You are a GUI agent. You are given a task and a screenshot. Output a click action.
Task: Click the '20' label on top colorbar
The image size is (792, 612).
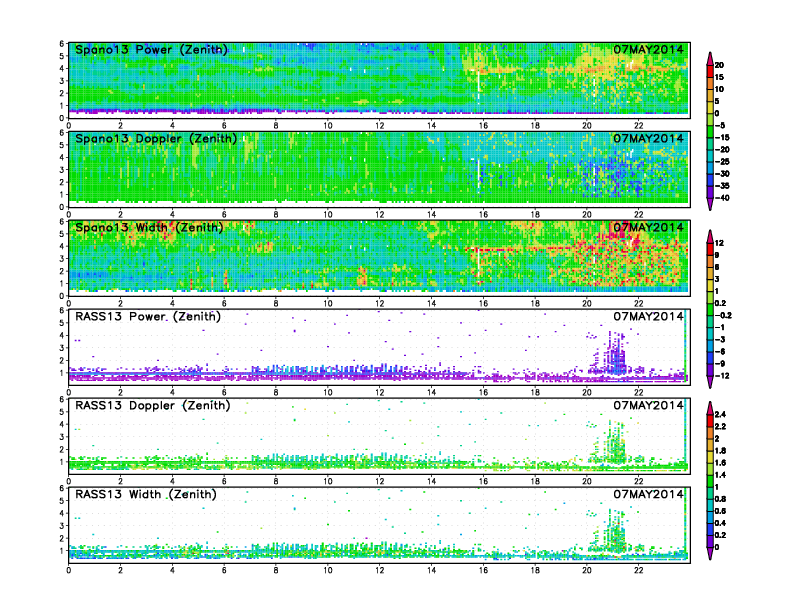(719, 65)
